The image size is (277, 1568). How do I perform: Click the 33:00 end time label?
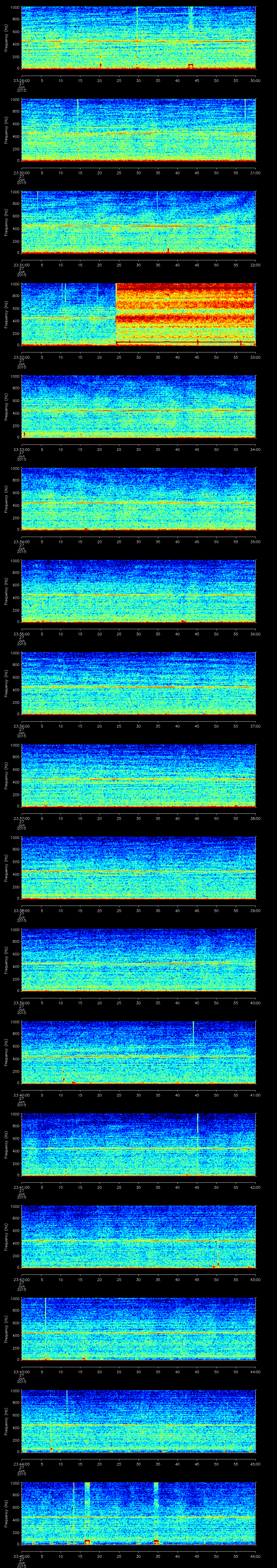coord(256,357)
